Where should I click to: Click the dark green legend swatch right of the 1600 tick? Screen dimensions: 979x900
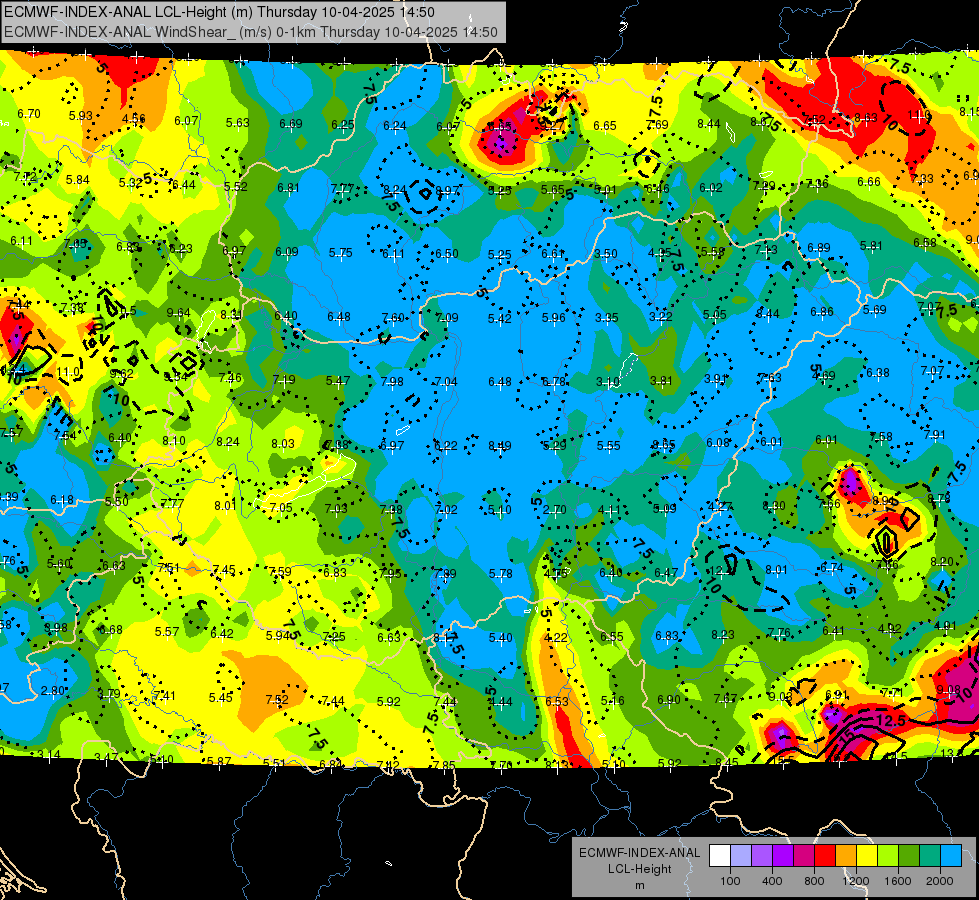909,855
